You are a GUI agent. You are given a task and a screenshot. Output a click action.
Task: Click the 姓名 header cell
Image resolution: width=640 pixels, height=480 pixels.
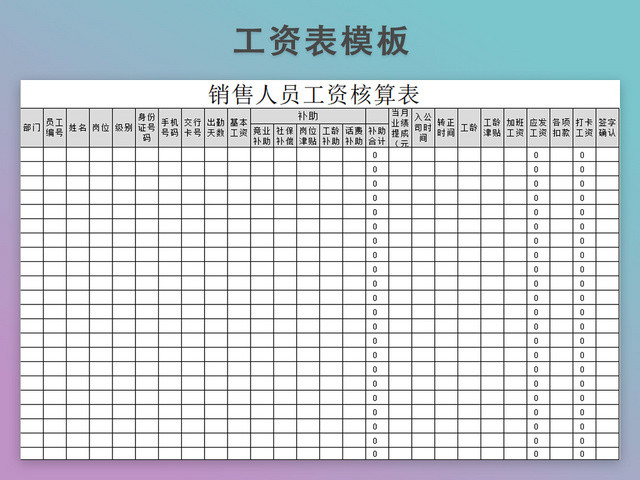pyautogui.click(x=78, y=128)
